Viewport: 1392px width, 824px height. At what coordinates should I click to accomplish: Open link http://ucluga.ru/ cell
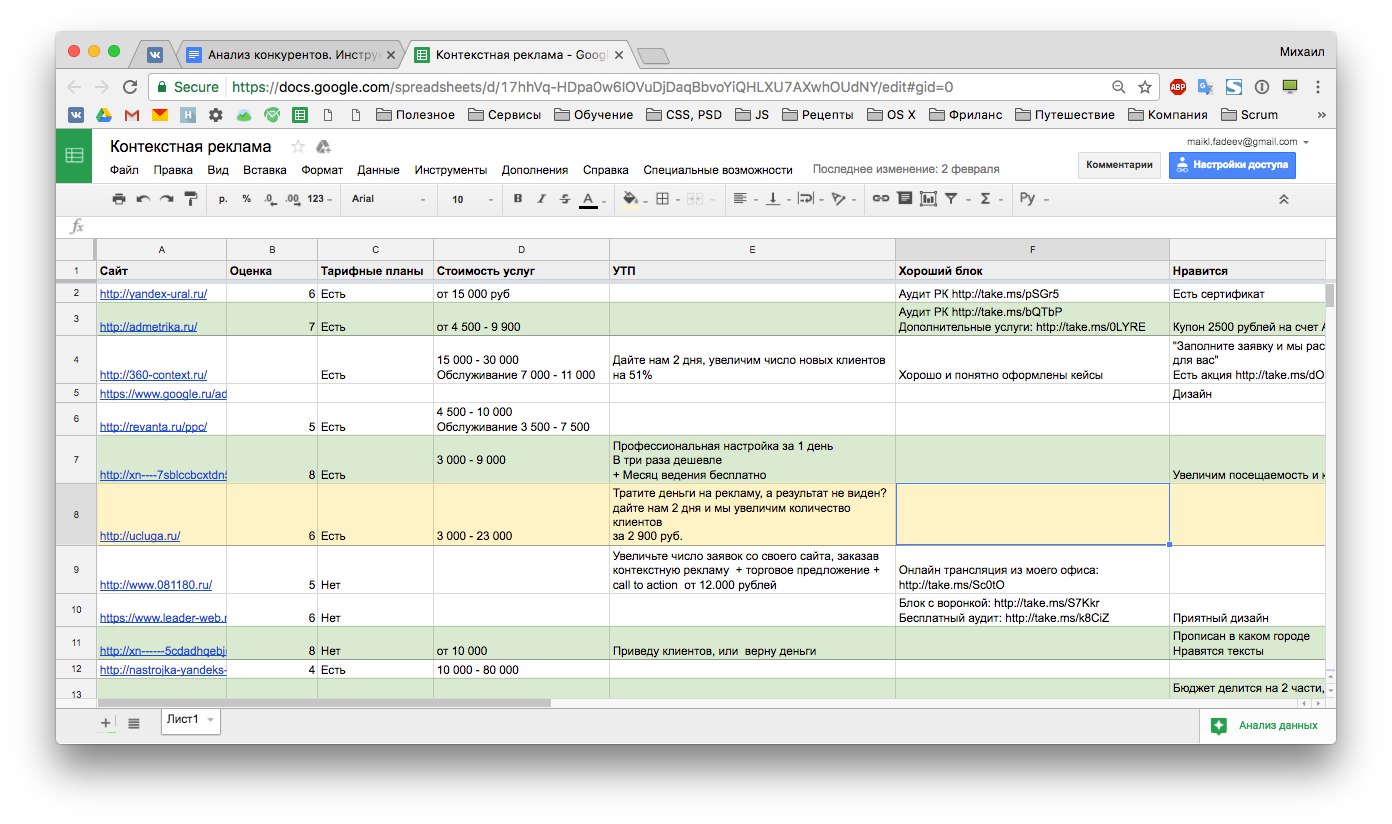(x=140, y=536)
